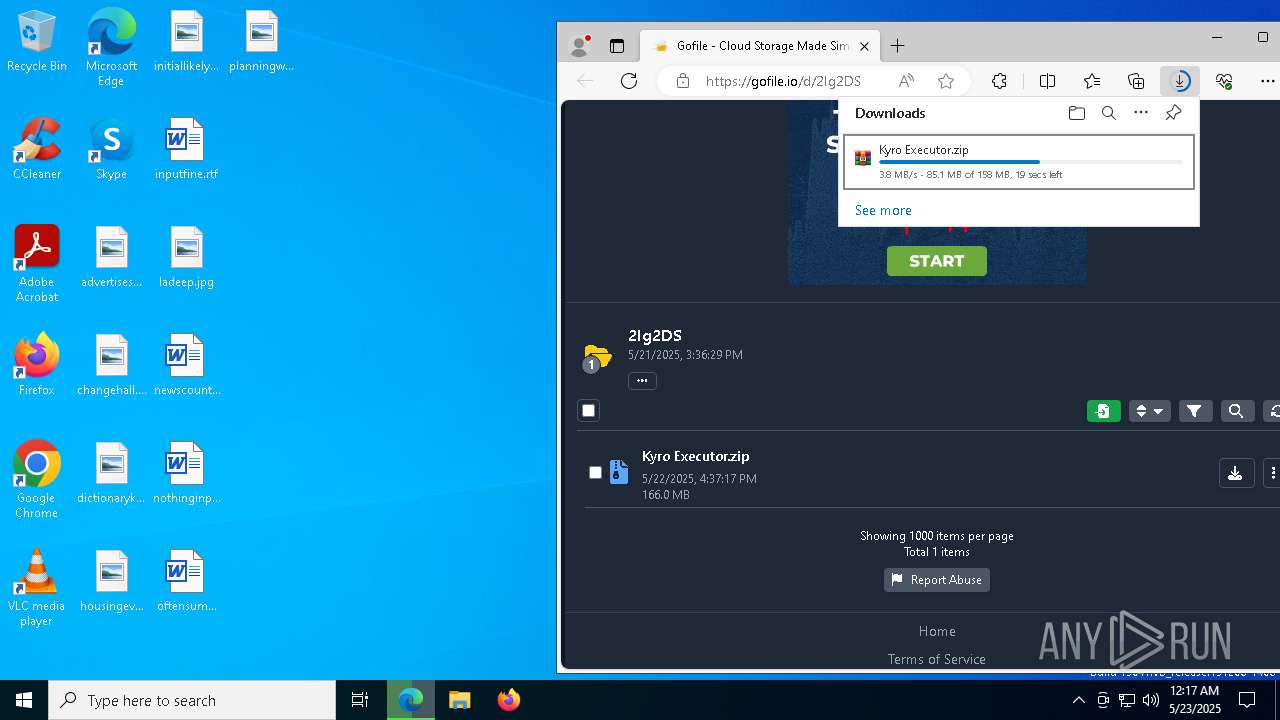
Task: Search downloads in Downloads panel
Action: click(x=1109, y=113)
